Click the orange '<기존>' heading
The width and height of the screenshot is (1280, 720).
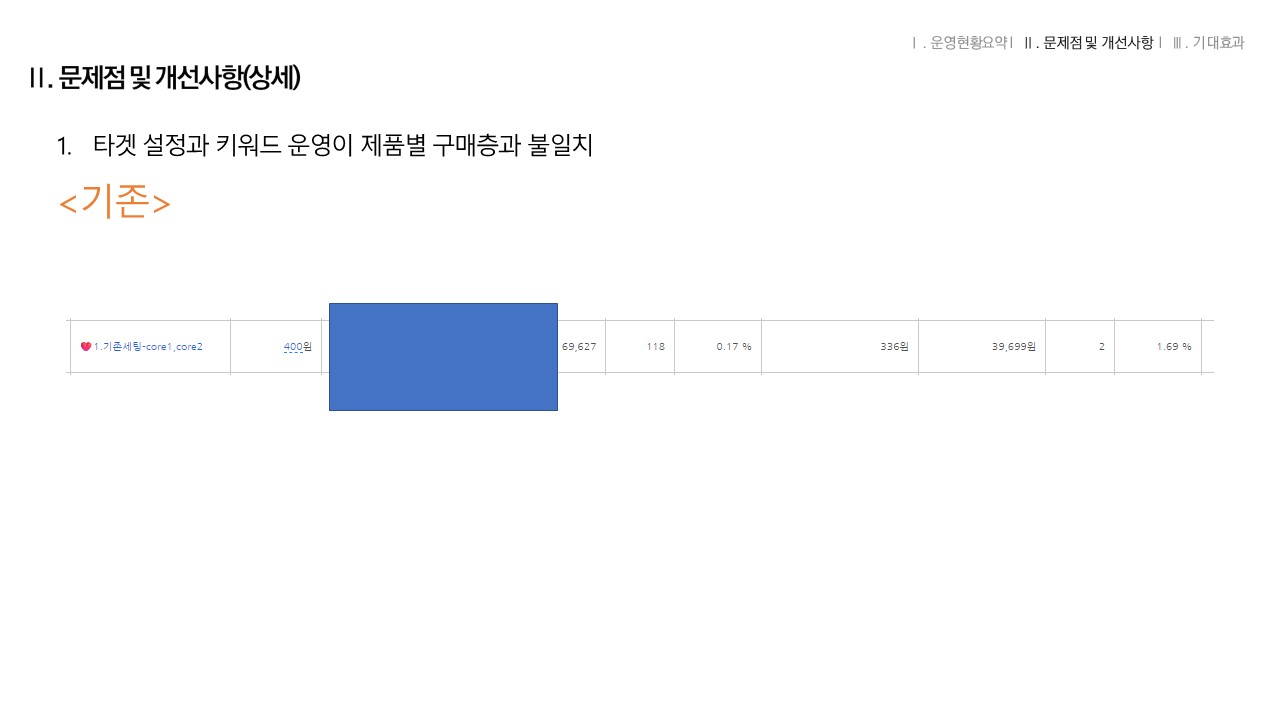(115, 202)
